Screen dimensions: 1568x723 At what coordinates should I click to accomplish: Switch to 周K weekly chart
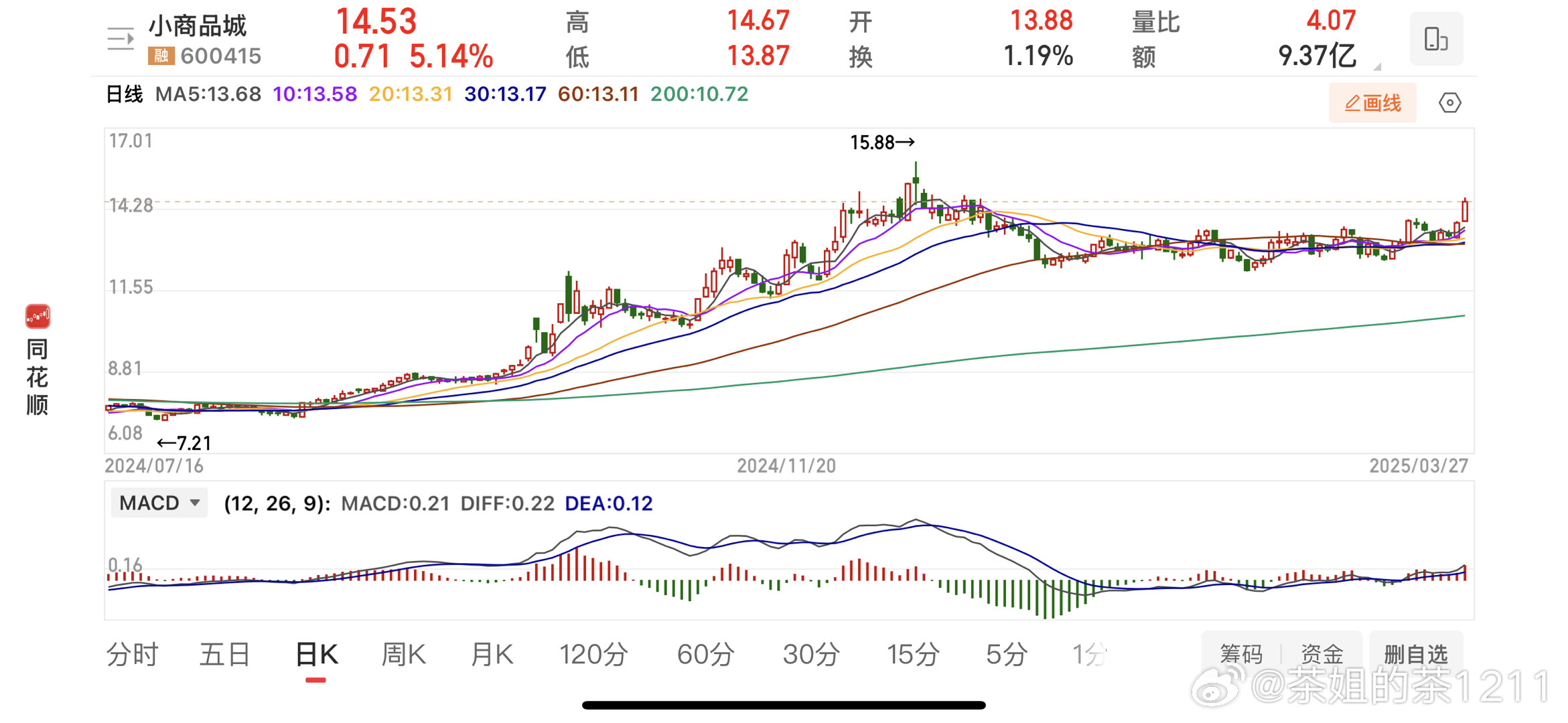point(403,654)
